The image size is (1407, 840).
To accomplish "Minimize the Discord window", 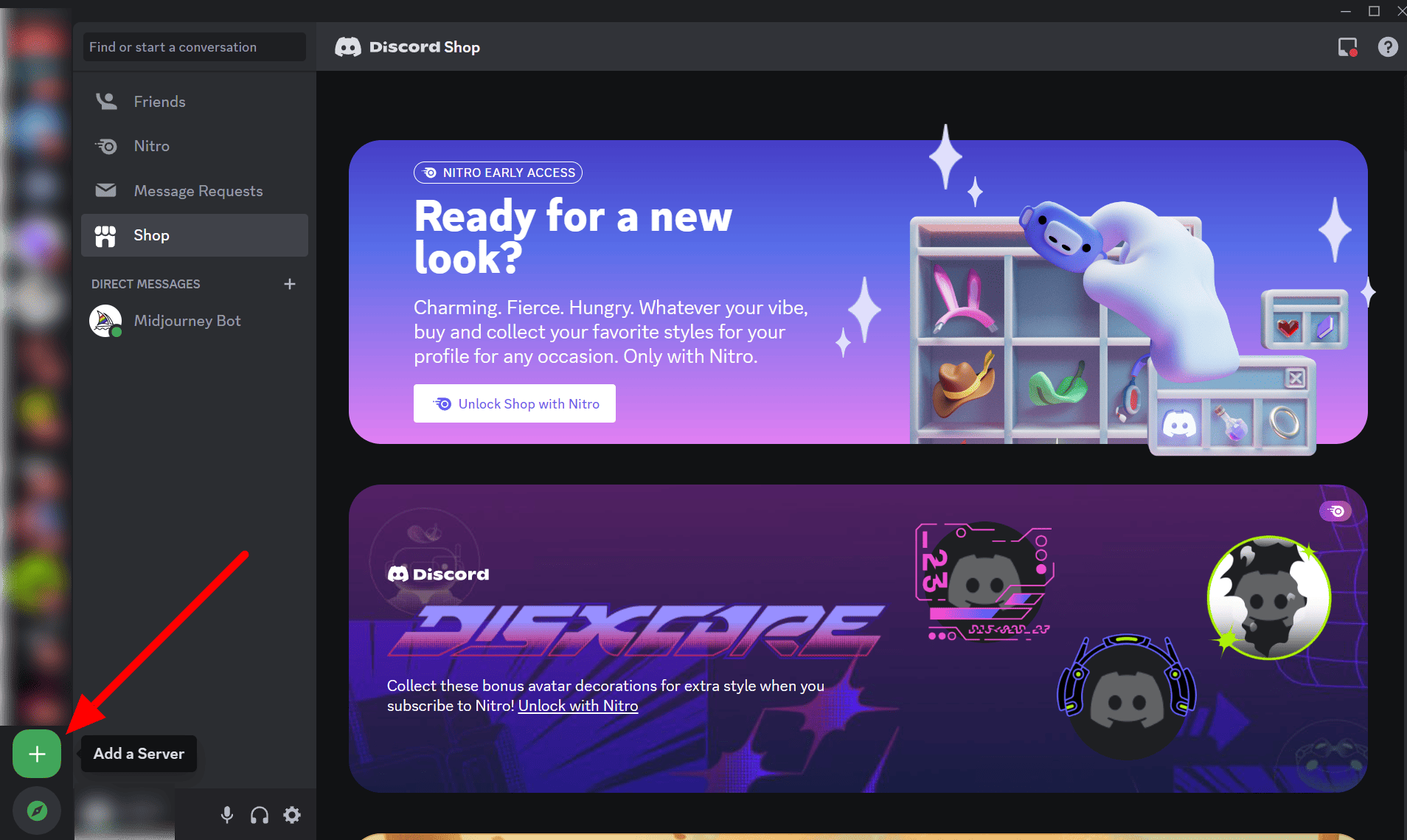I will (1346, 11).
